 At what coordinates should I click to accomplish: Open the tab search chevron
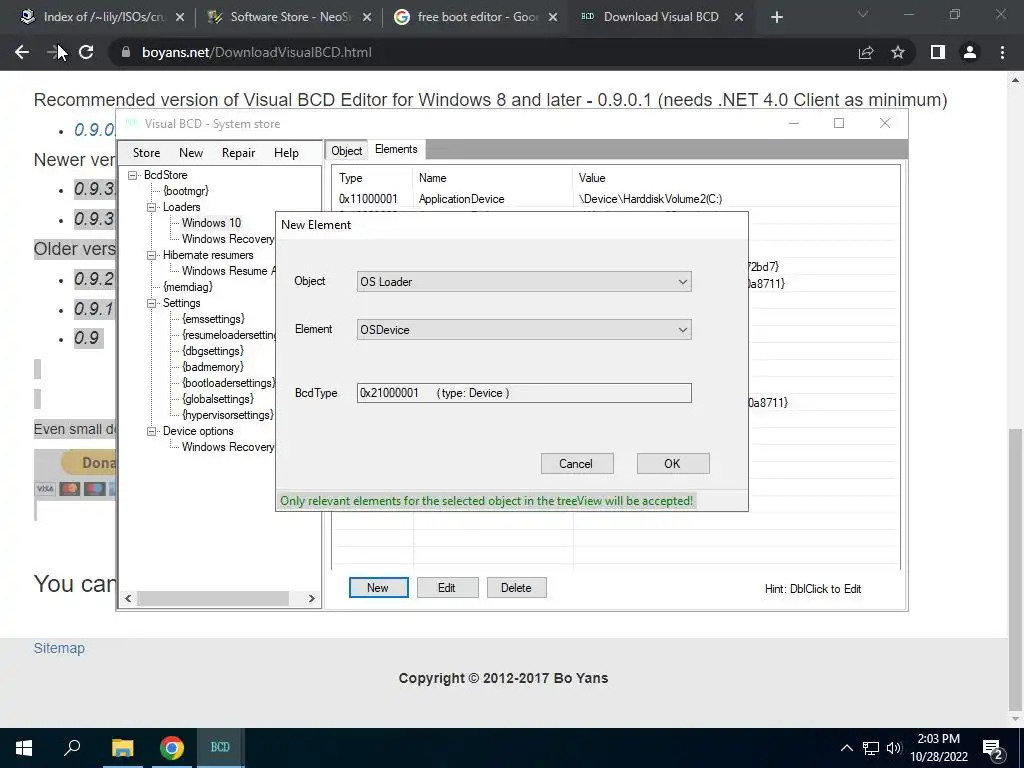tap(863, 14)
